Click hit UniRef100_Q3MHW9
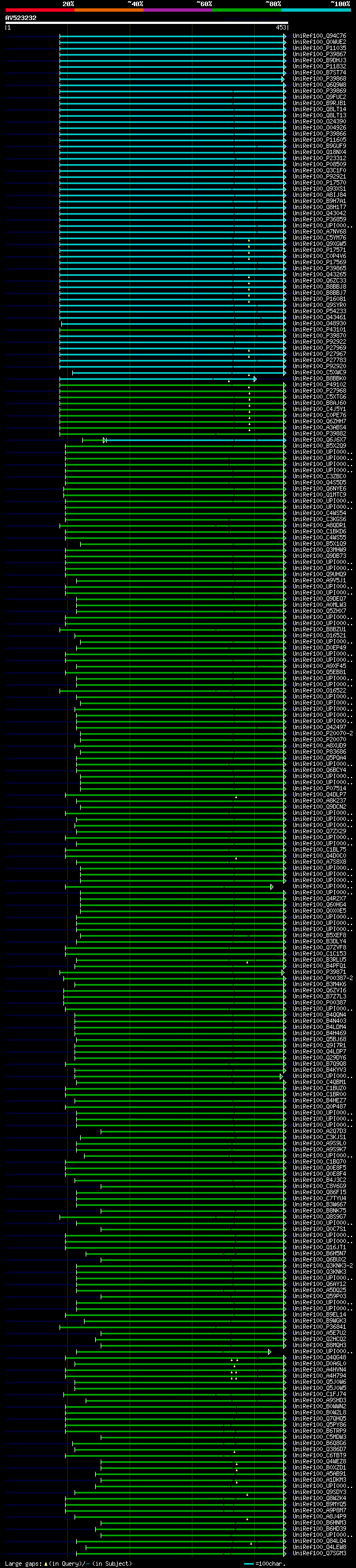The height and width of the screenshot is (1568, 356). [x=319, y=550]
